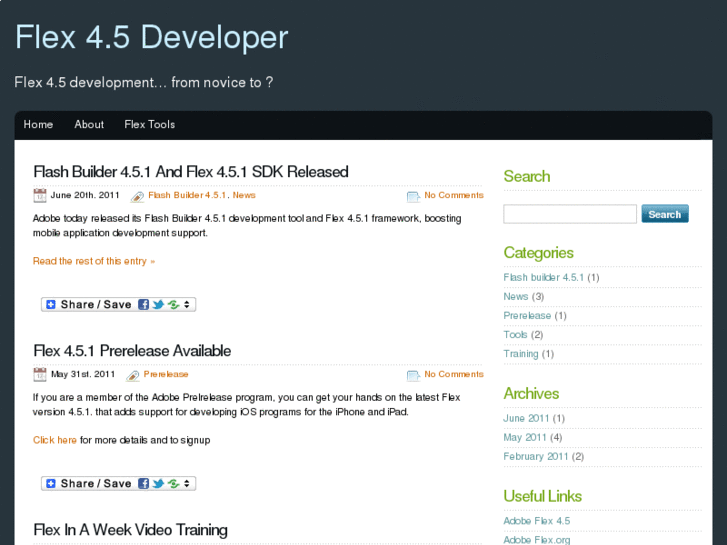Viewport: 727px width, 545px height.
Task: Focus the sidebar search input field
Action: point(570,214)
